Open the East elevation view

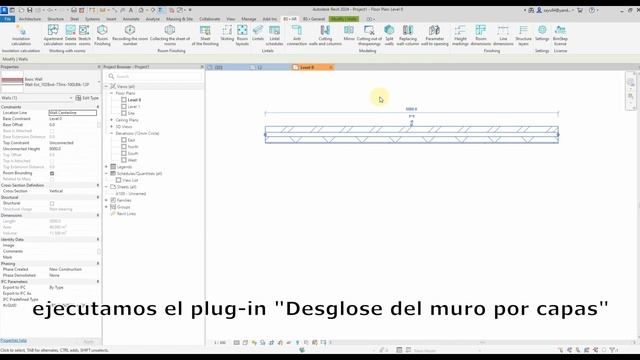tap(131, 140)
